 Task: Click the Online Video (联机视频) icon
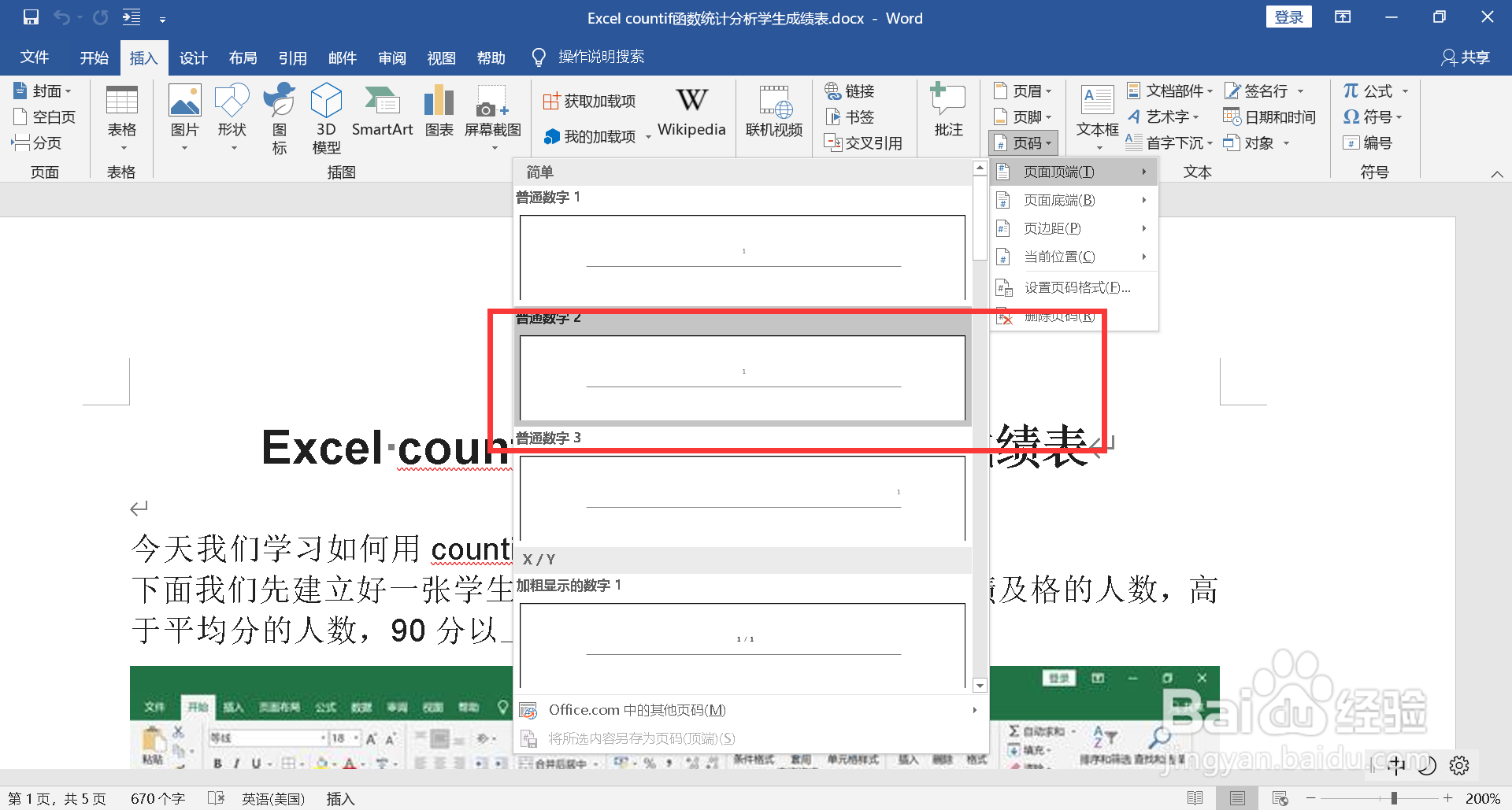coord(774,111)
